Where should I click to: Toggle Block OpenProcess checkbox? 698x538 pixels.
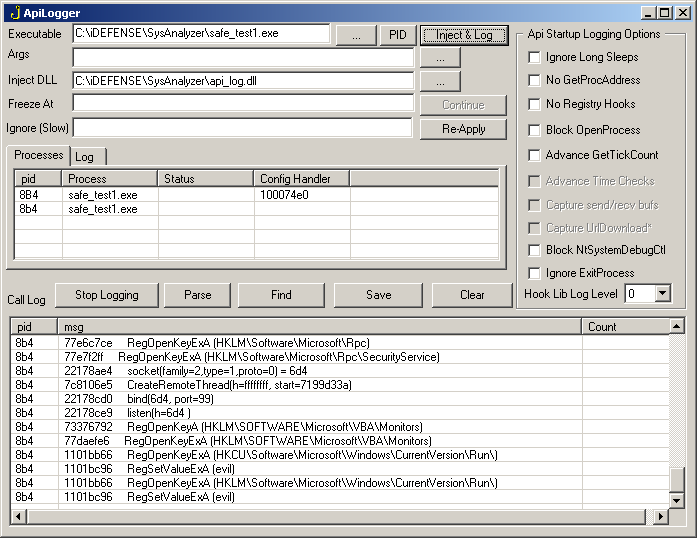[x=534, y=130]
